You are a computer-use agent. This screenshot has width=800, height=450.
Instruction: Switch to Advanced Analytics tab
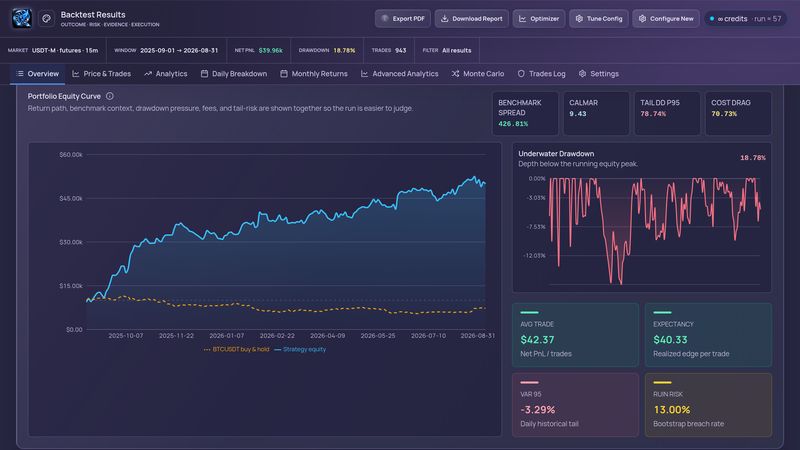[x=399, y=74]
